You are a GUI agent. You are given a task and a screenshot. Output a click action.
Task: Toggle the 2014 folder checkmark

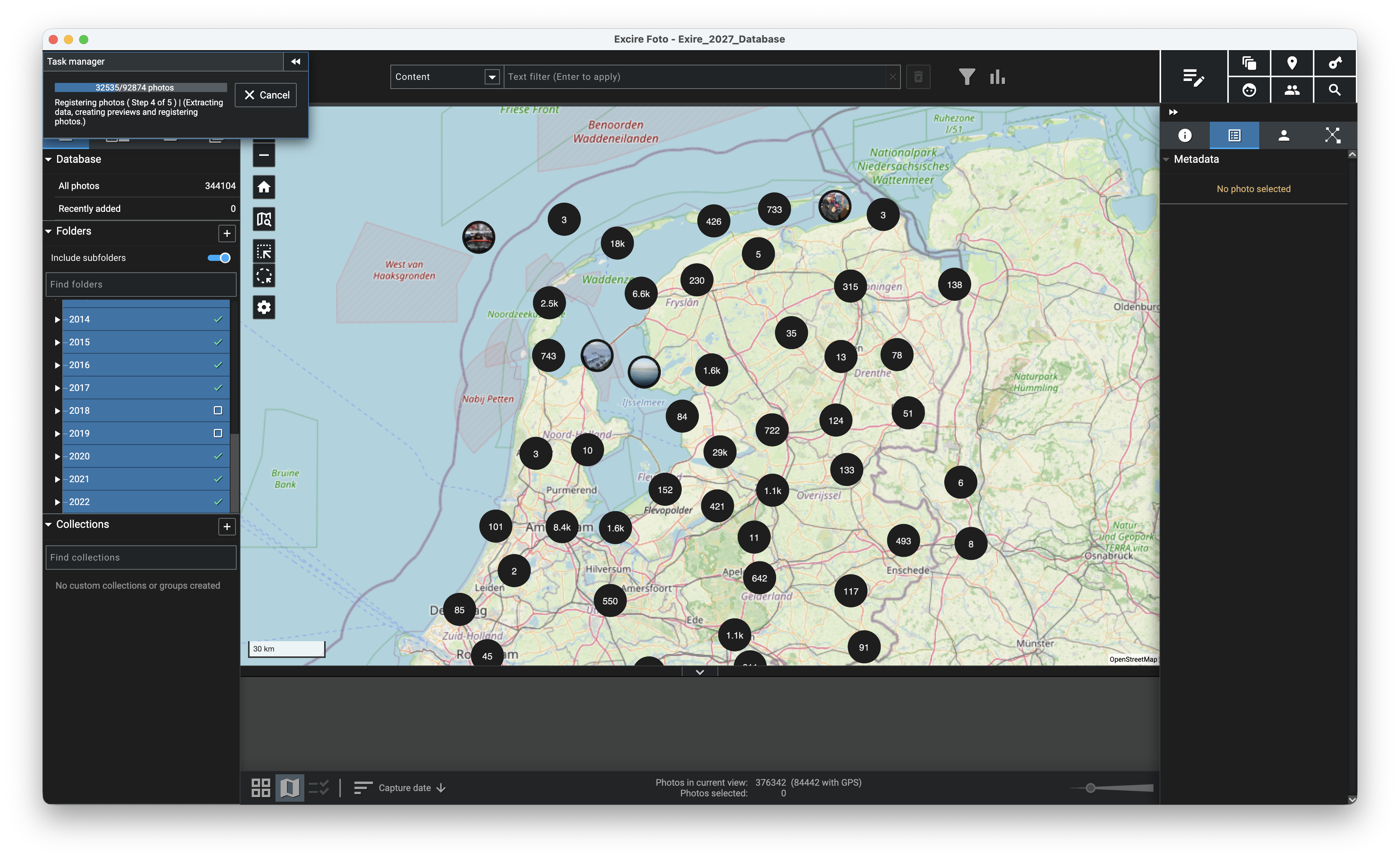point(218,319)
